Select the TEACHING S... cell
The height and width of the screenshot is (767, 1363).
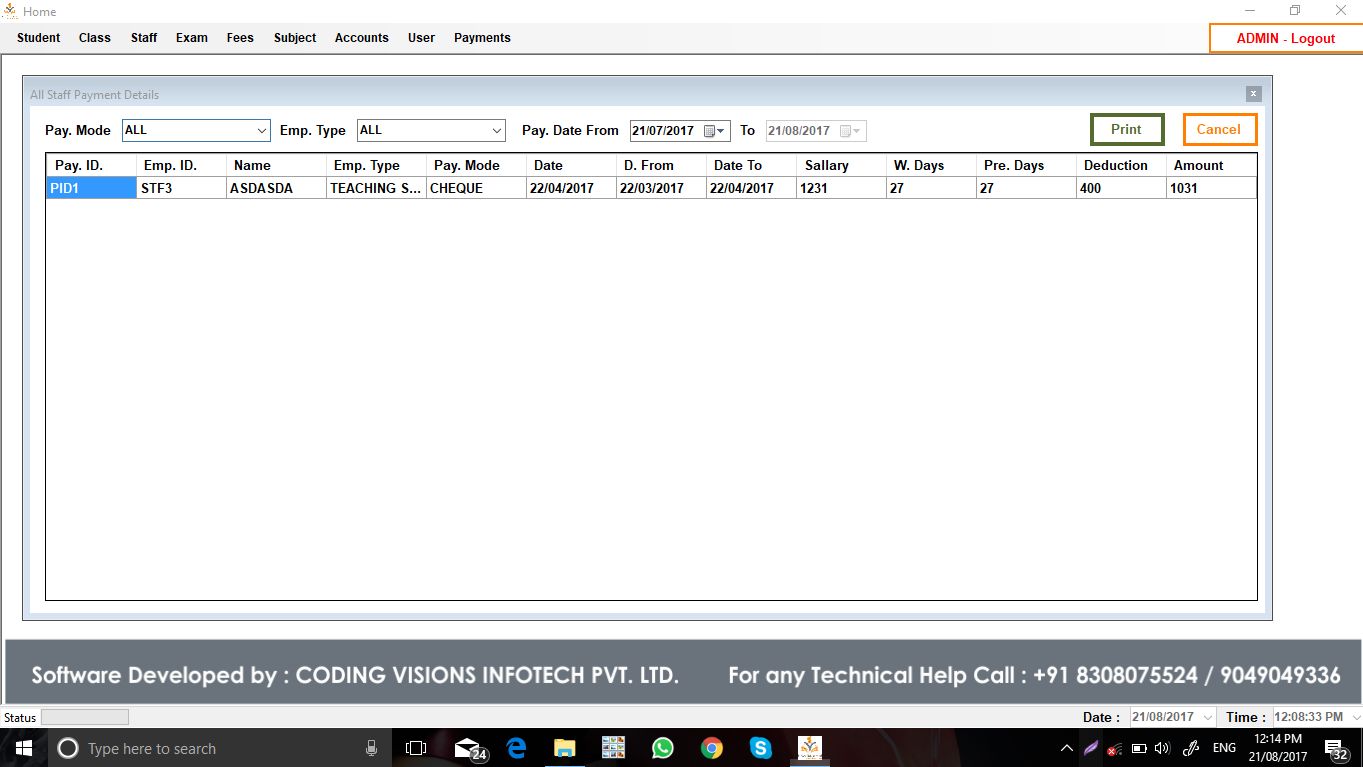376,188
